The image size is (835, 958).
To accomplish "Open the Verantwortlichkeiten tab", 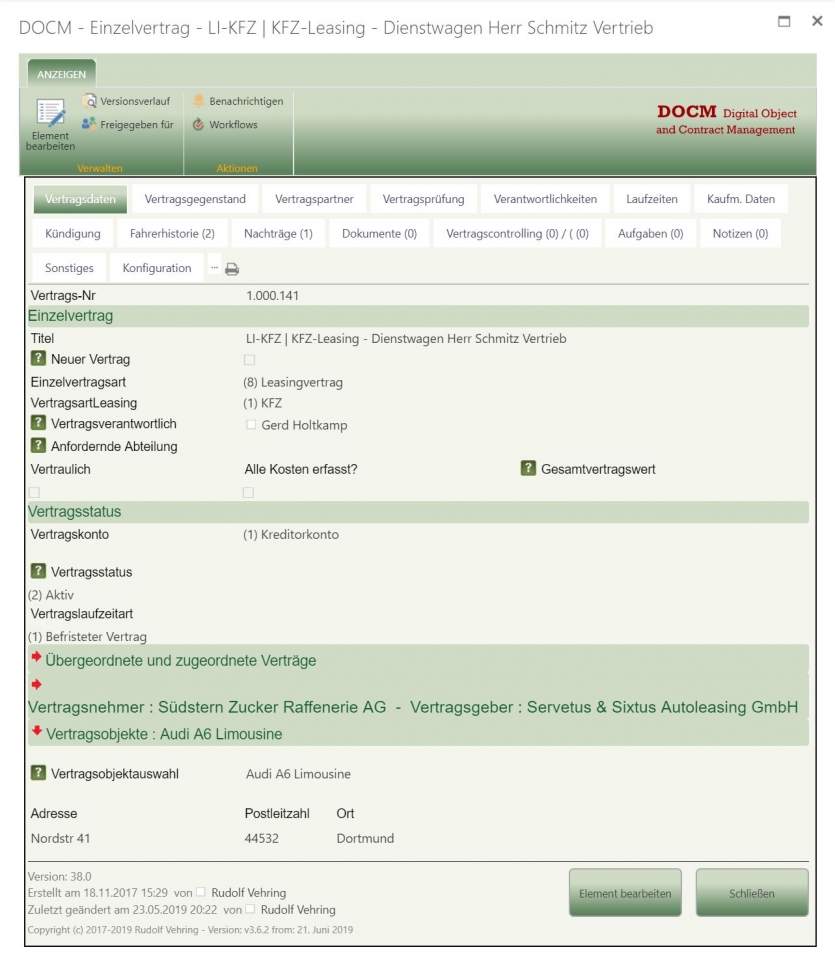I will (545, 199).
